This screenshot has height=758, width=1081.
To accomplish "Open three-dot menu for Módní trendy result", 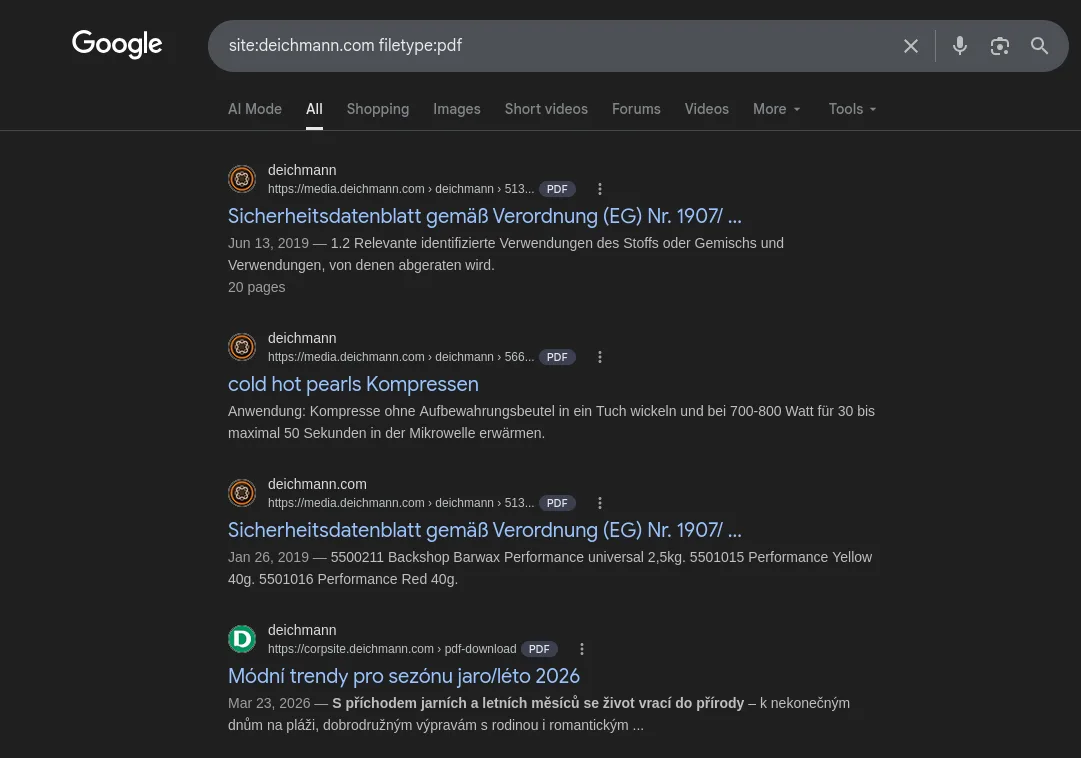I will click(x=582, y=649).
